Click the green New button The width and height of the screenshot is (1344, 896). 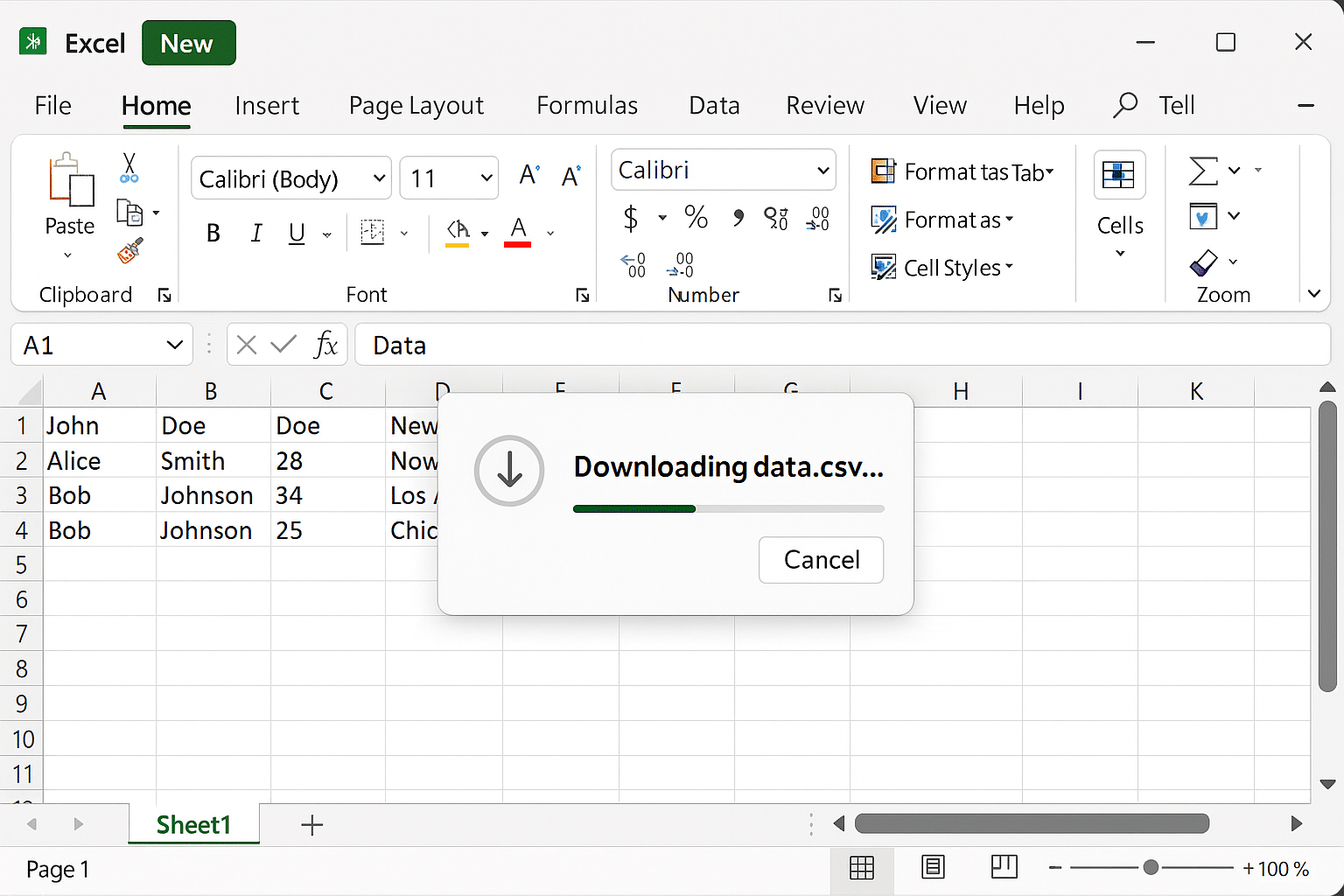pyautogui.click(x=189, y=43)
